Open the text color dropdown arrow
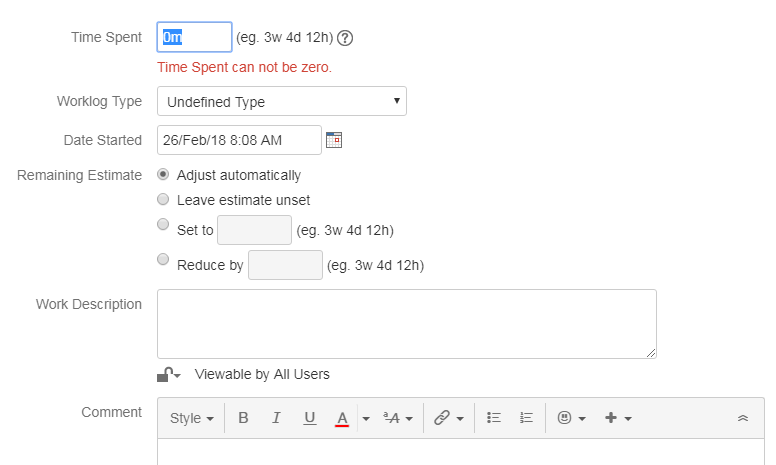Viewport: 776px width, 465px height. 366,418
